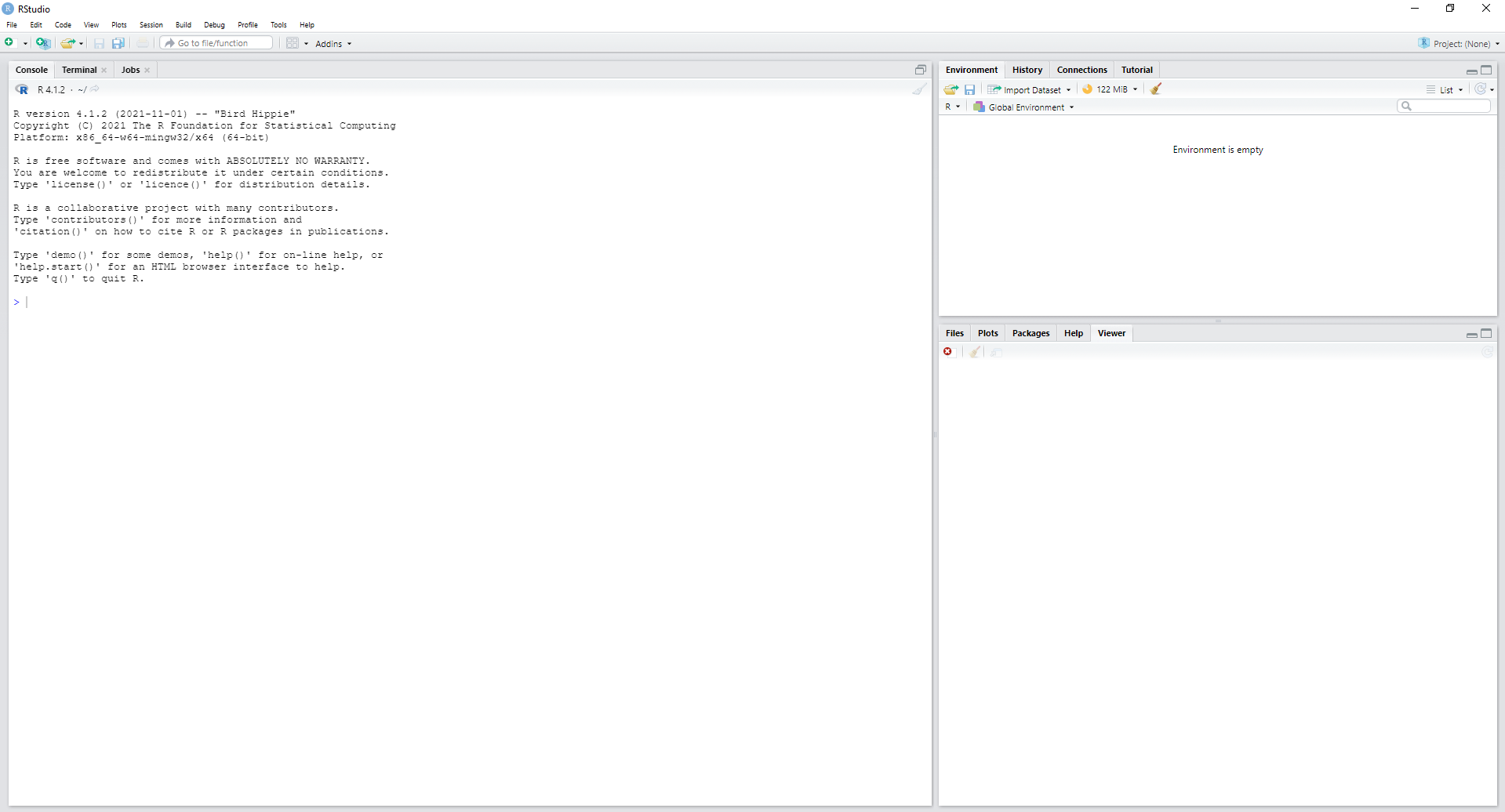Load workspace in Environment pane
The height and width of the screenshot is (812, 1505).
click(x=951, y=89)
